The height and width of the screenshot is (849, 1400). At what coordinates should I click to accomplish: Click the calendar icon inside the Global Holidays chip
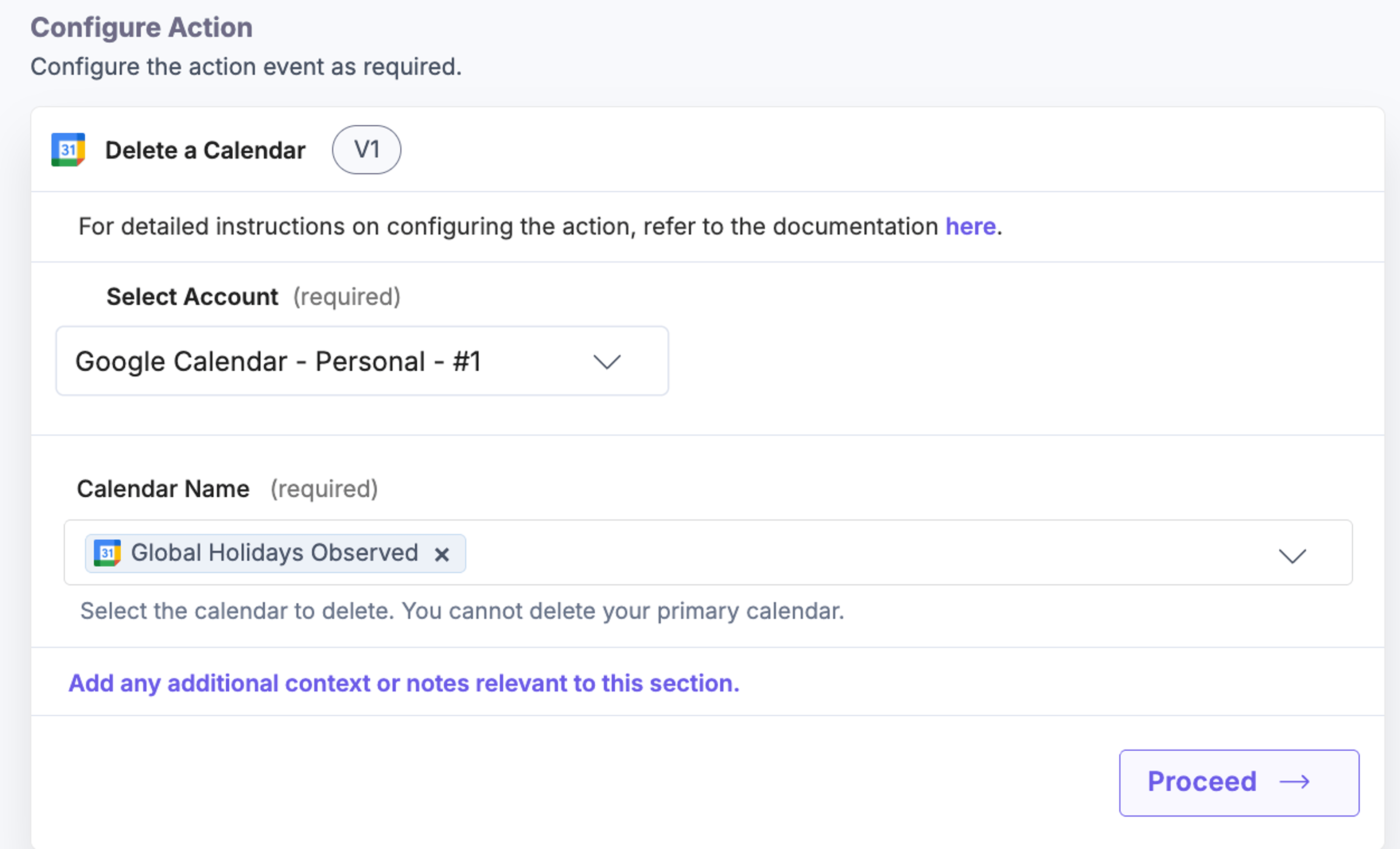click(108, 553)
